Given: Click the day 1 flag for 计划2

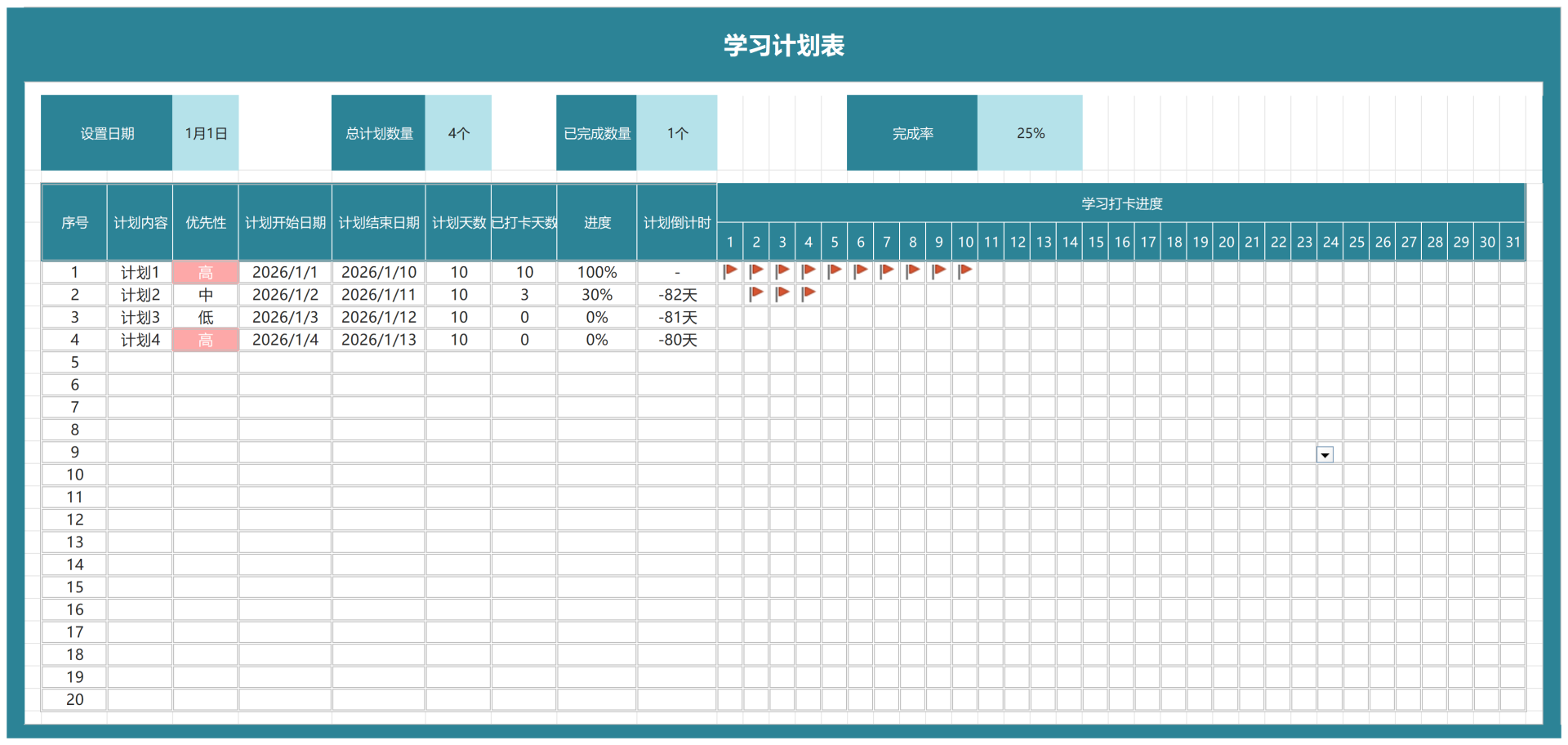Looking at the screenshot, I should click(755, 293).
